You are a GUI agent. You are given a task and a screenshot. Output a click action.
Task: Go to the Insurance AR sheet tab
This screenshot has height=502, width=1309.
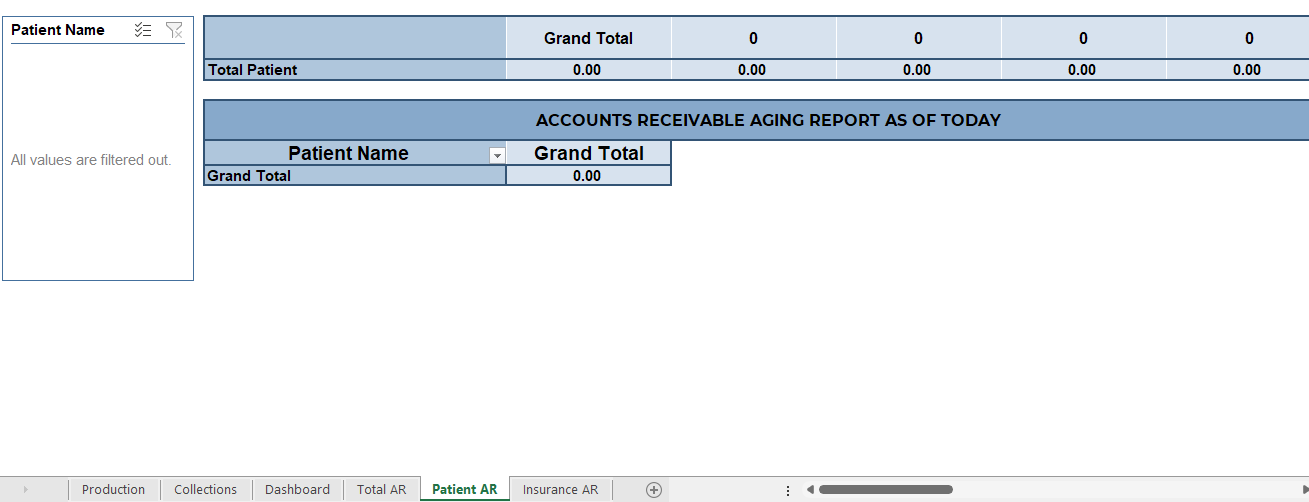point(560,490)
